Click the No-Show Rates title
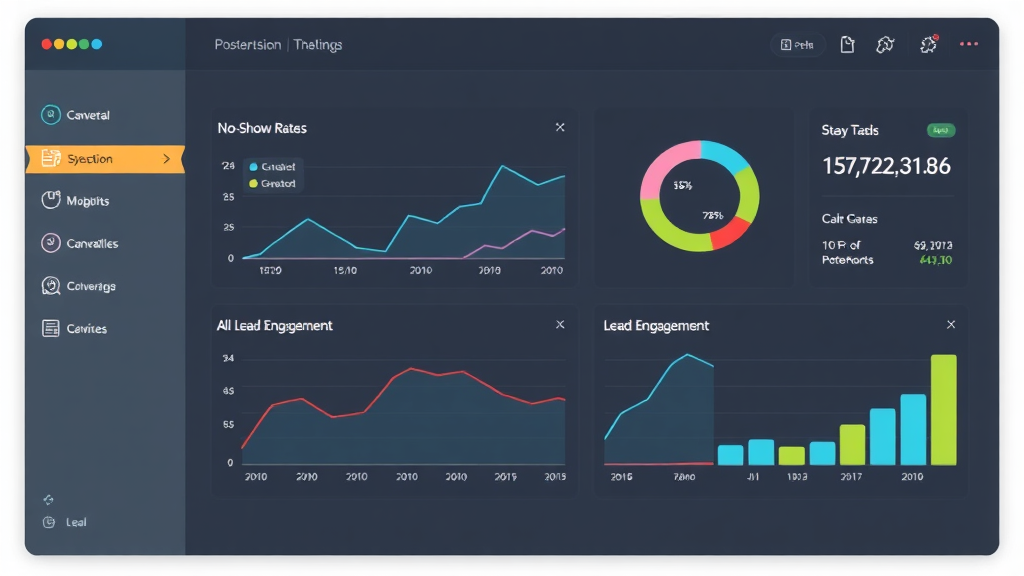The height and width of the screenshot is (576, 1024). (x=262, y=128)
